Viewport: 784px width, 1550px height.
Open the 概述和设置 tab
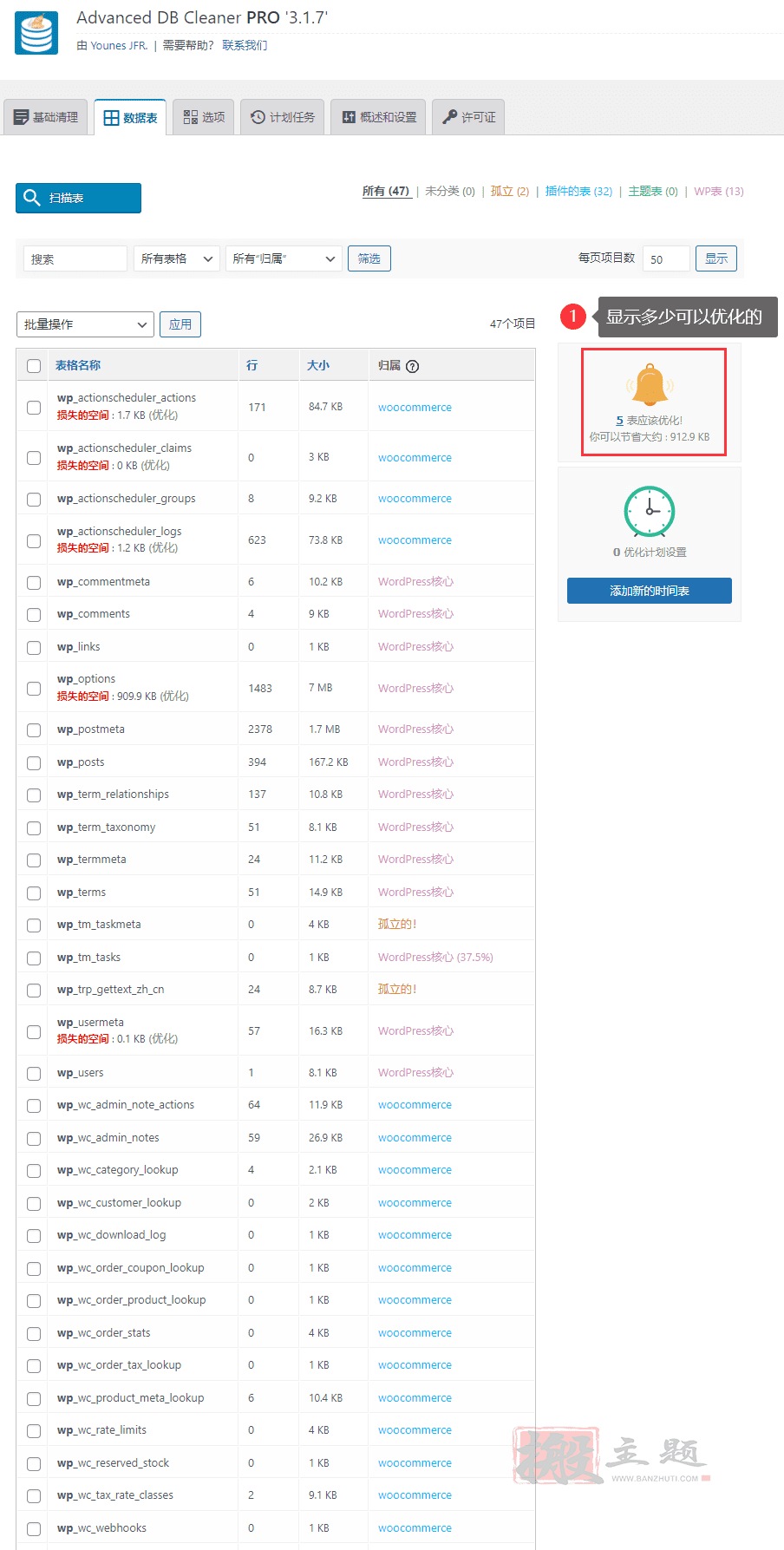pyautogui.click(x=378, y=117)
